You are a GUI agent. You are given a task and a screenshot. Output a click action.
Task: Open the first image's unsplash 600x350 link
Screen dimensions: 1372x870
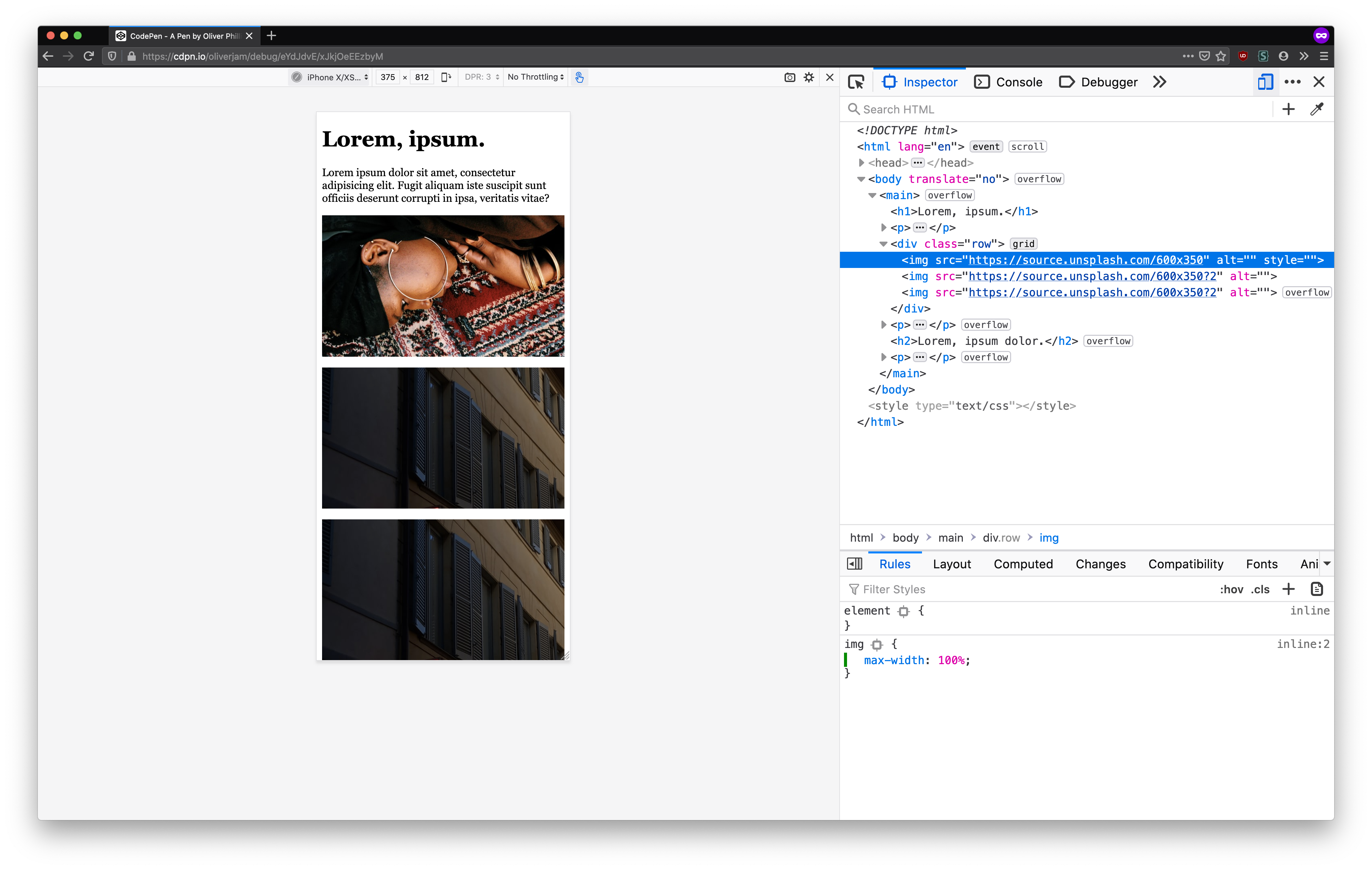(x=1085, y=260)
